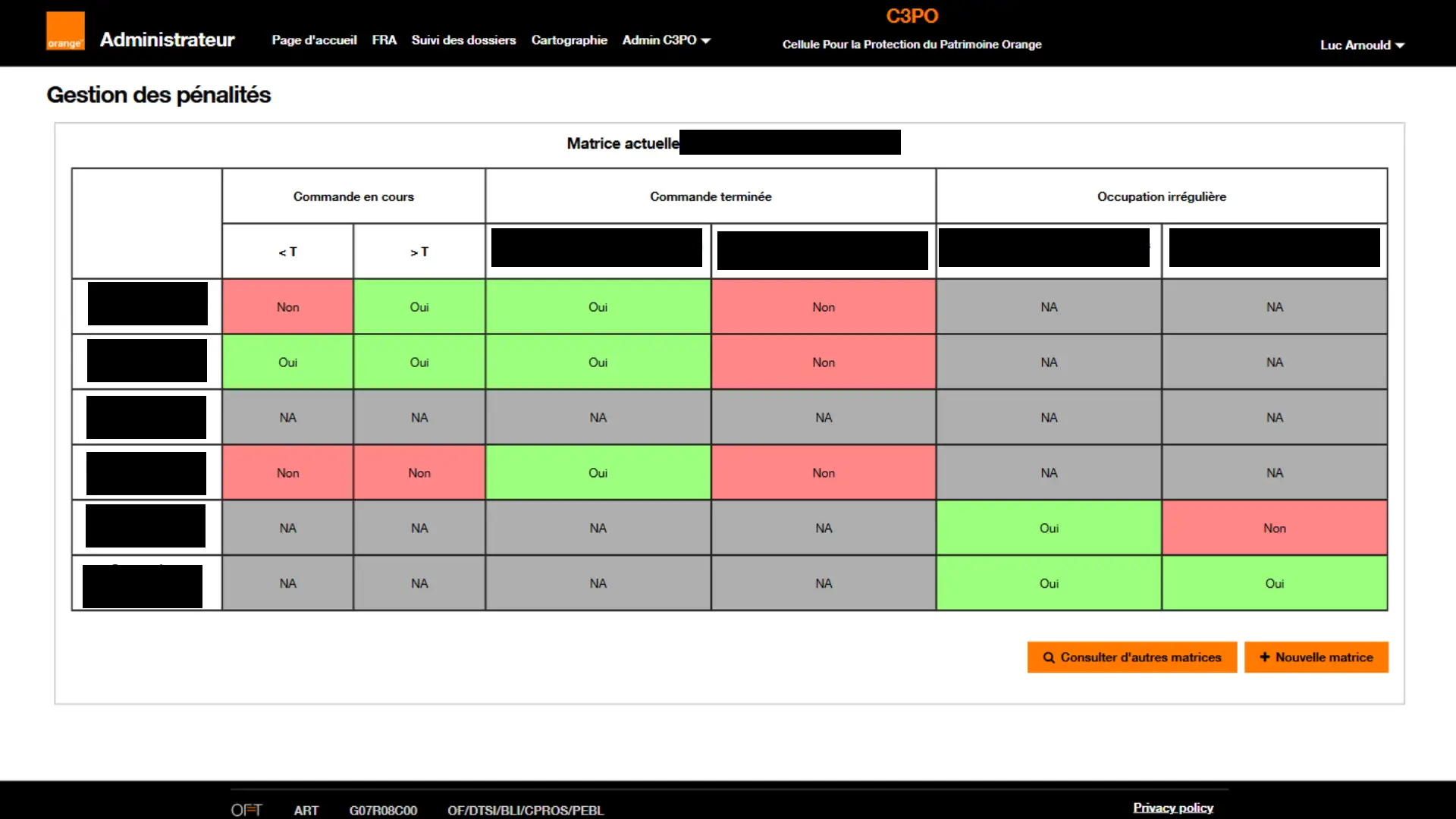Select red Non cell under < T, first row
Screen dimensions: 1456x819
click(287, 307)
